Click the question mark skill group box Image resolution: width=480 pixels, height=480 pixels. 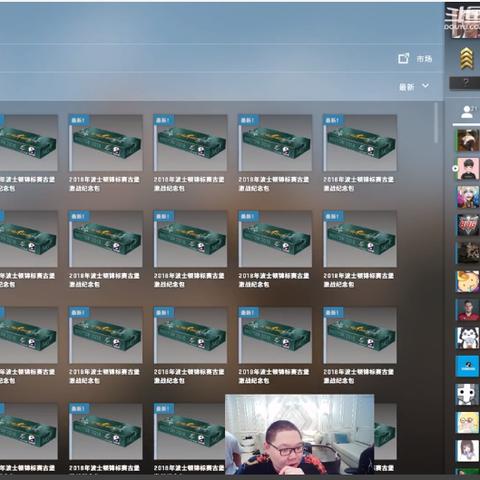(465, 83)
